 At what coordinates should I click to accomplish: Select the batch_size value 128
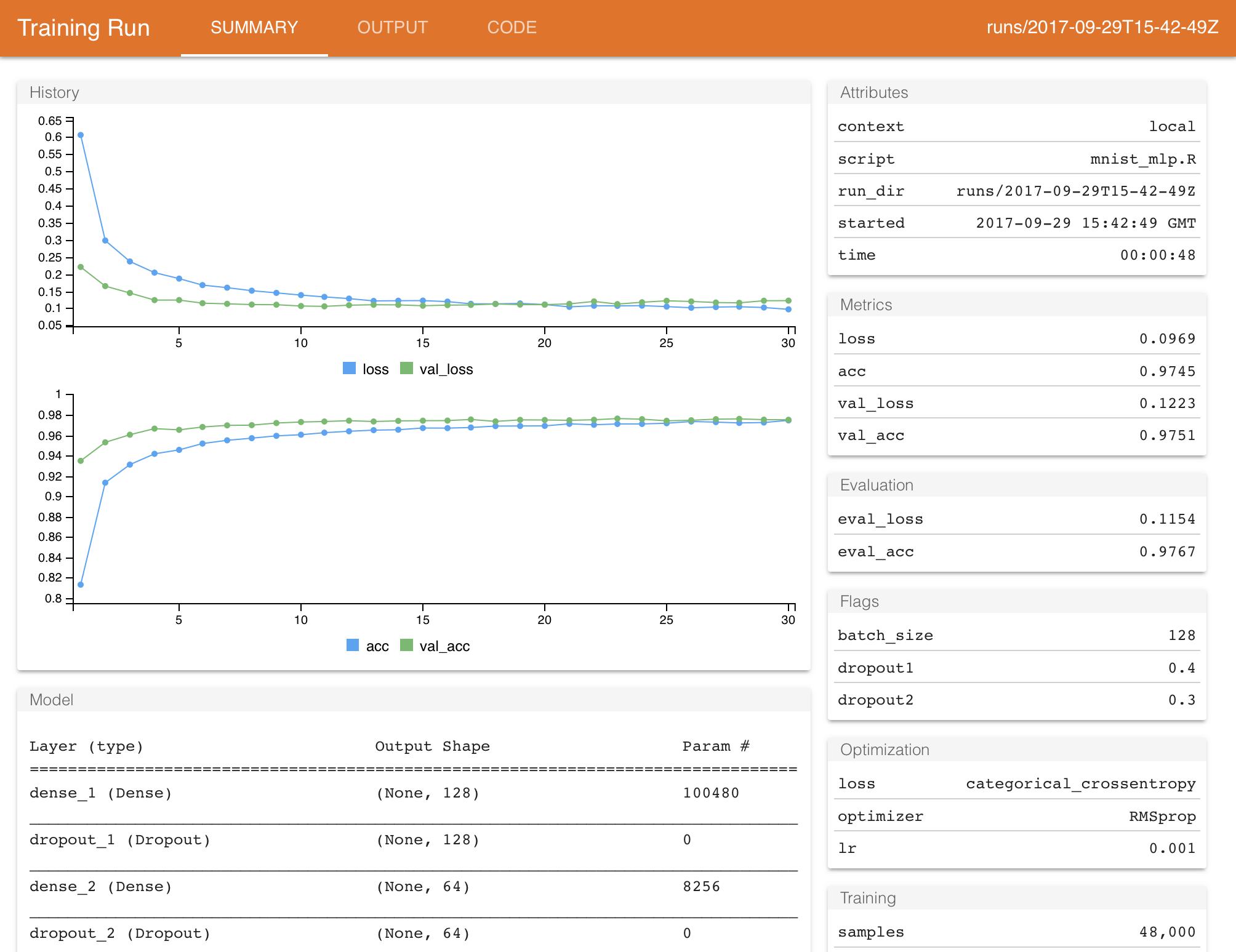tap(1182, 635)
